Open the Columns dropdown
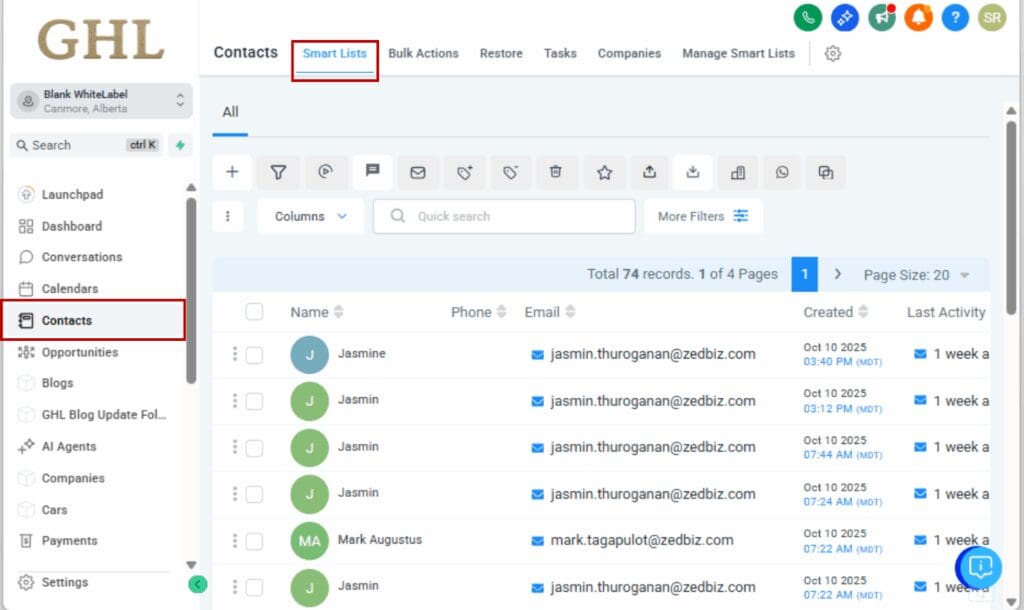 click(310, 216)
